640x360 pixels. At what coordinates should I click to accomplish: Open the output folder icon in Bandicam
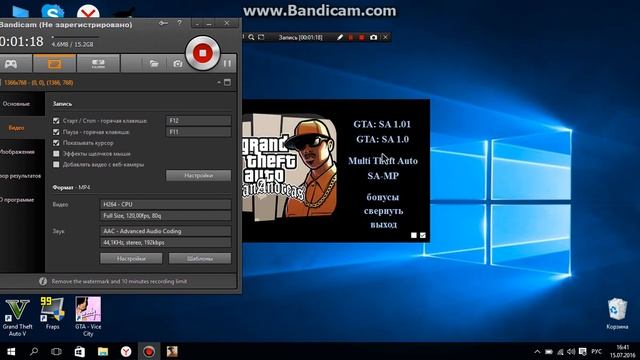tap(154, 64)
